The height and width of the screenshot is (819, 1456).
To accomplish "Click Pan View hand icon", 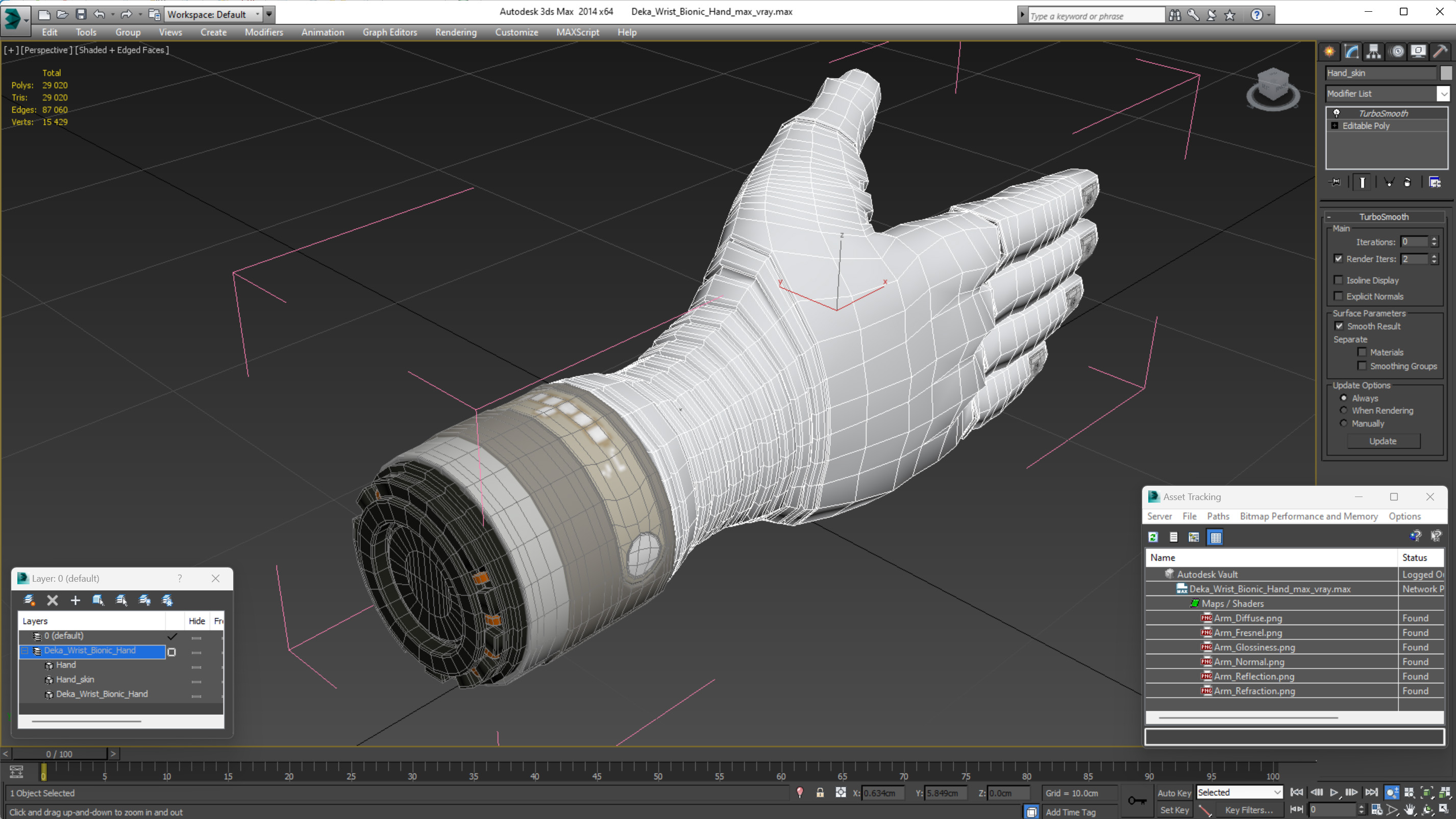I will [x=1410, y=810].
